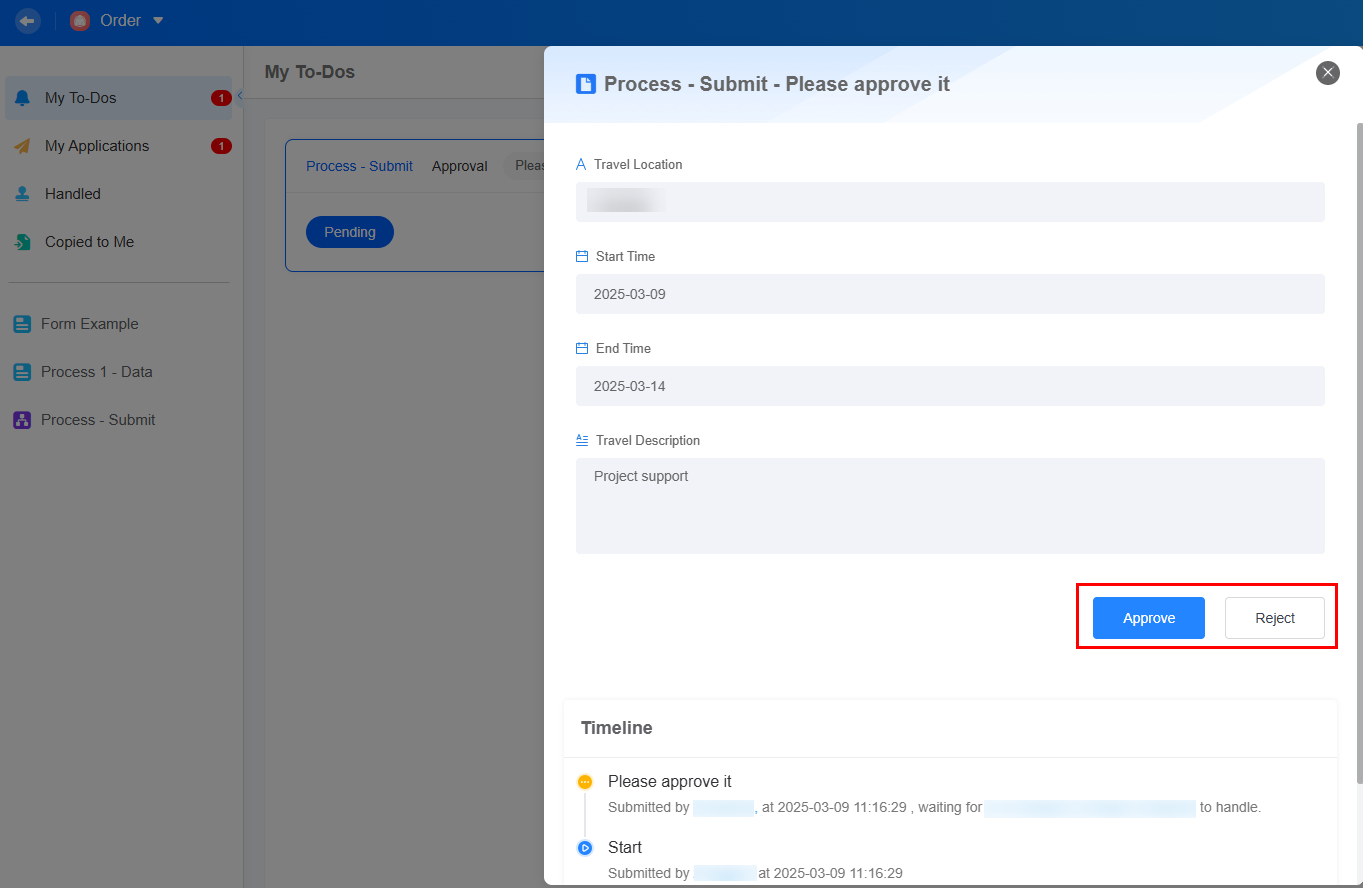Screen dimensions: 1363x888
Task: Click the Travel Description text area
Action: pyautogui.click(x=950, y=506)
